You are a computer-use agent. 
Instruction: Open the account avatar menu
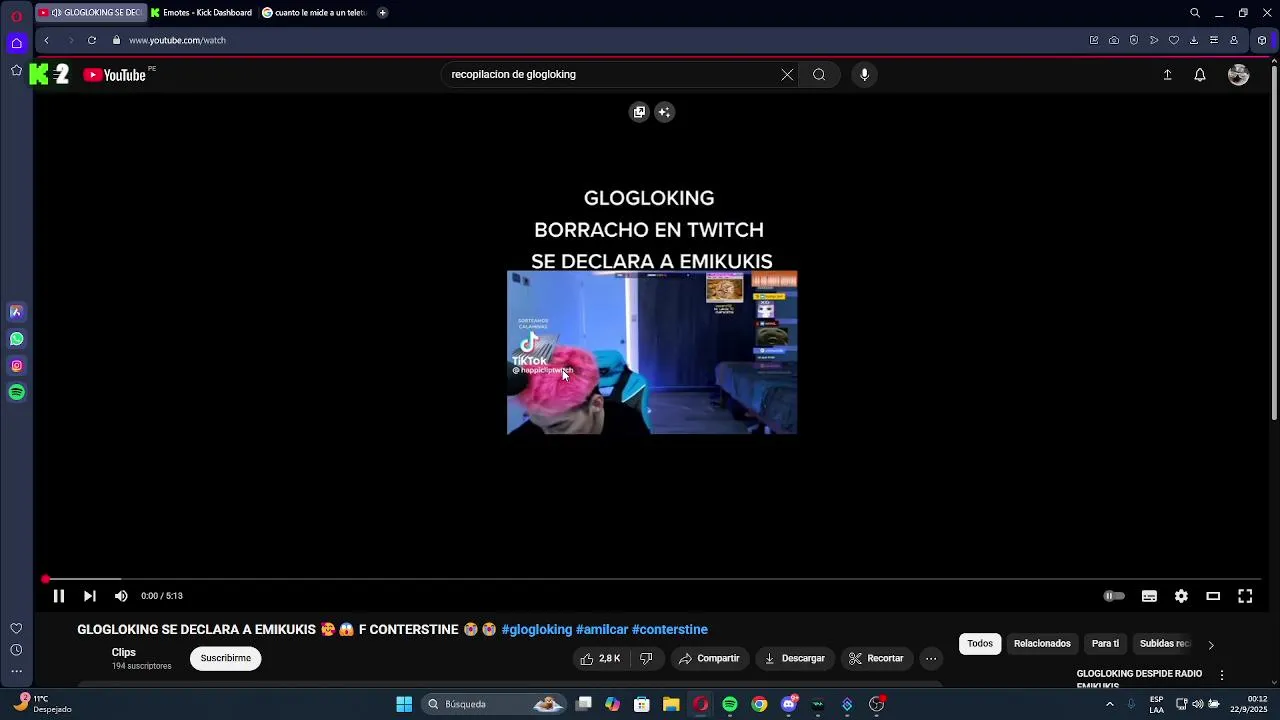(1239, 75)
